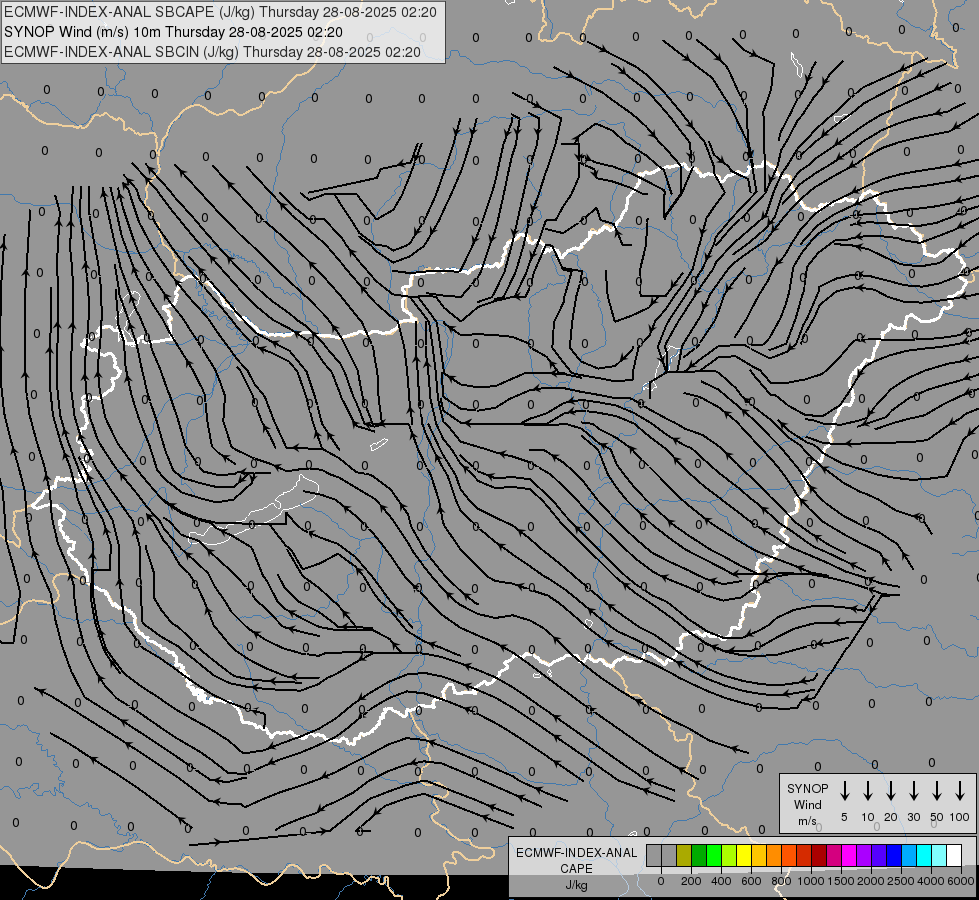Click the wind legend arrow above 10
The image size is (979, 900).
868,791
